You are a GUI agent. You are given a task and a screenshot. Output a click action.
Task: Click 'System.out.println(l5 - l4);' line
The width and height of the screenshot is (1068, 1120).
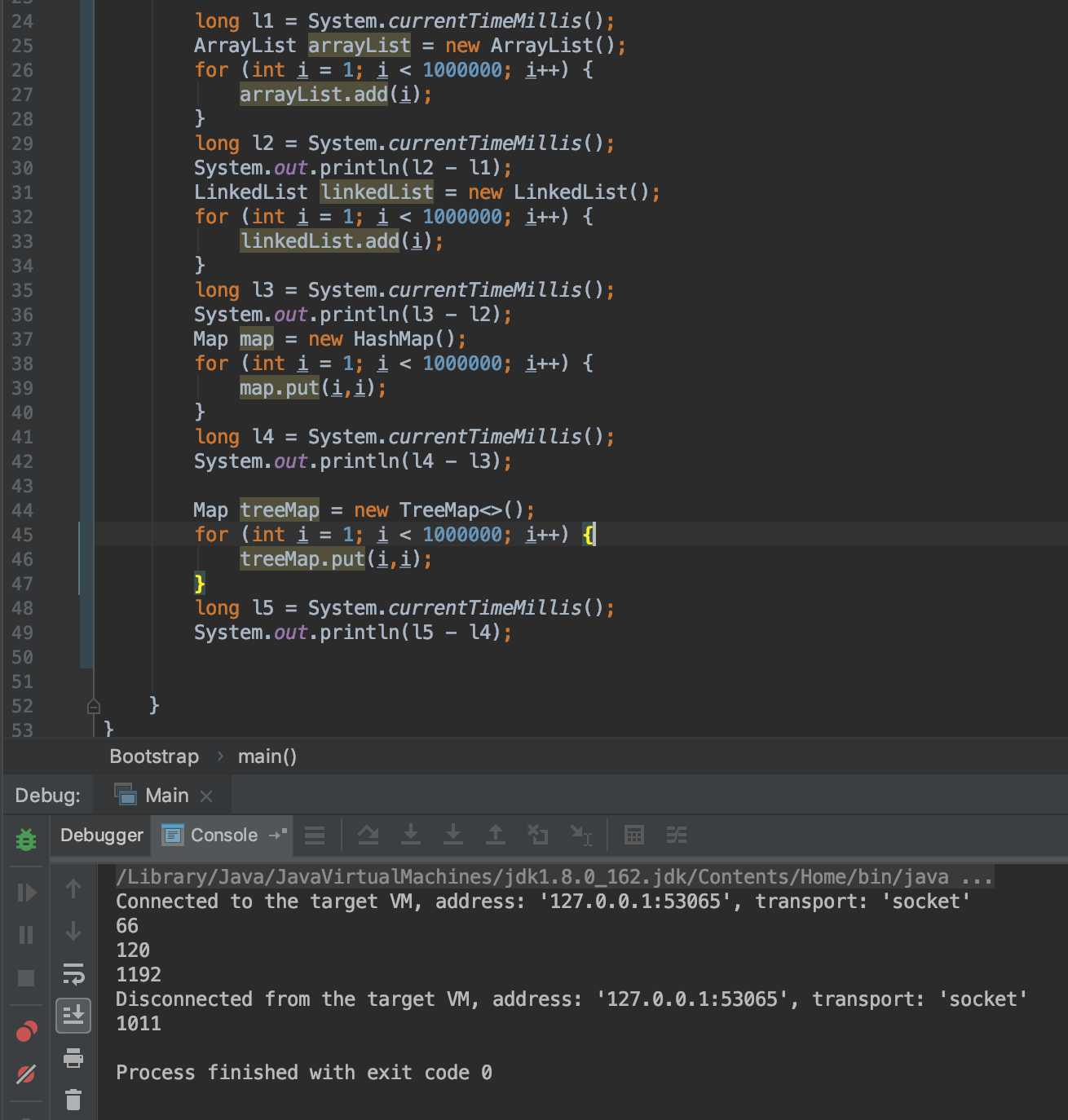tap(353, 633)
